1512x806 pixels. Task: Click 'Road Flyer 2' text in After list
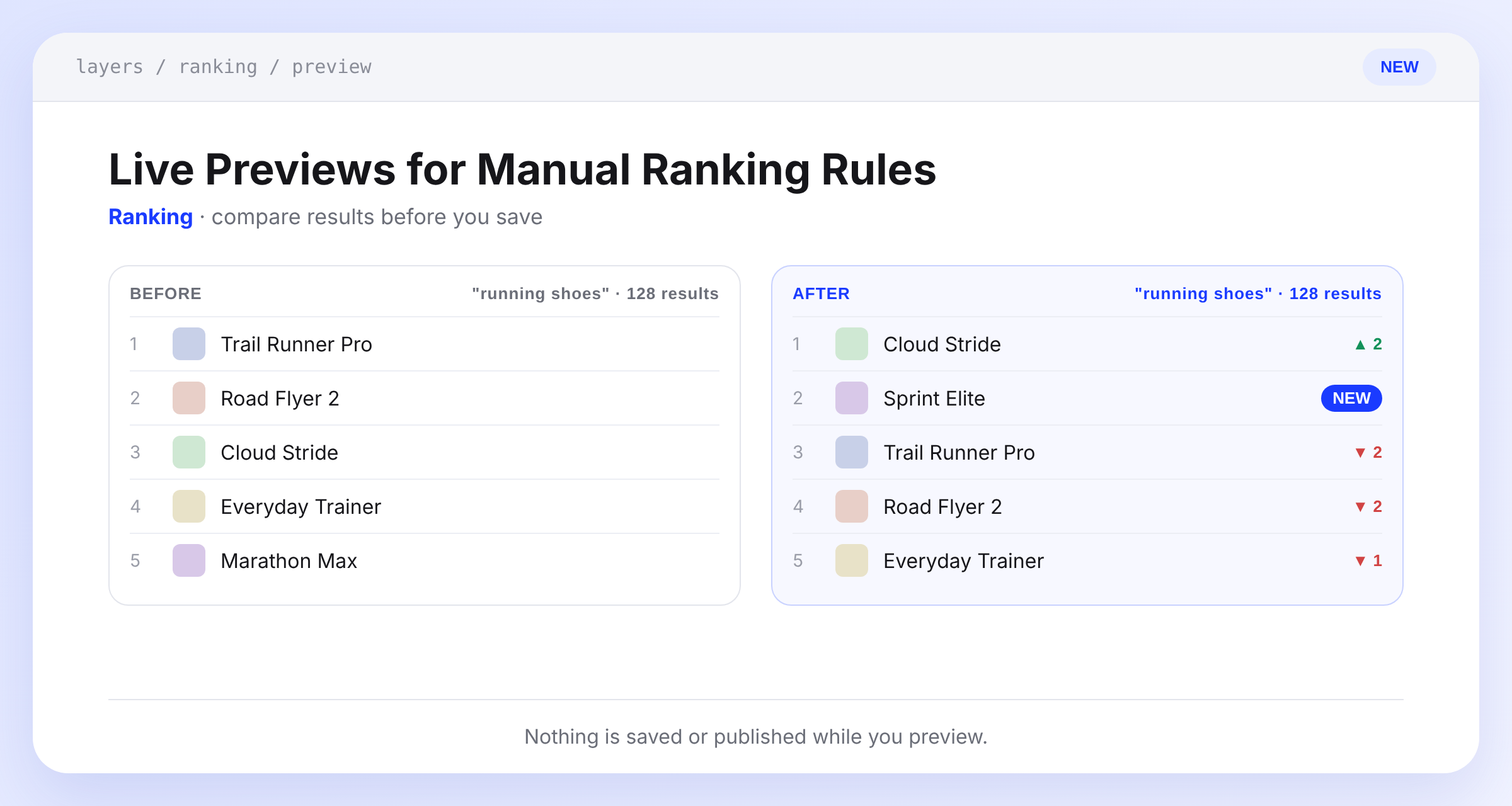(x=942, y=507)
